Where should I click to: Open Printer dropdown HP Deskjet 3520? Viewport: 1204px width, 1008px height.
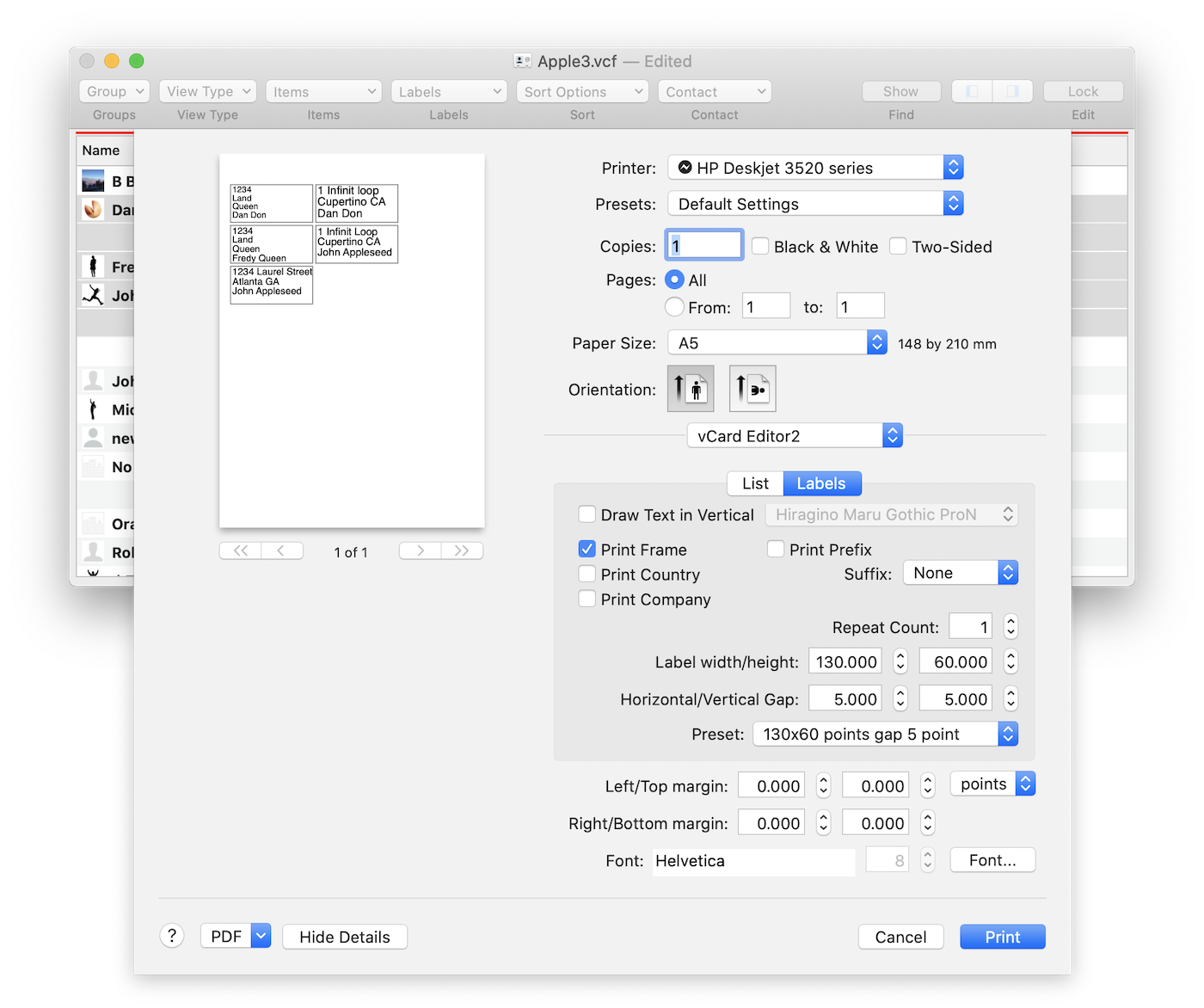pos(815,168)
